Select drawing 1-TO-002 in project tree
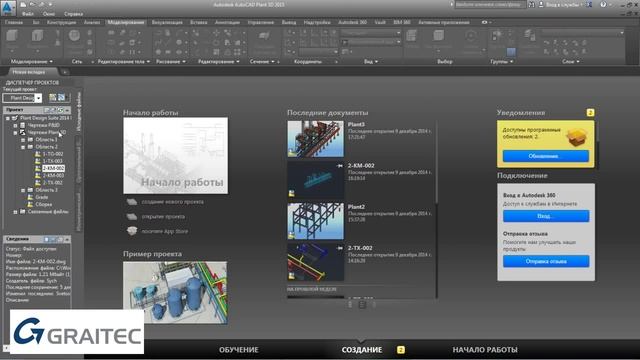640x360 pixels. pyautogui.click(x=53, y=154)
